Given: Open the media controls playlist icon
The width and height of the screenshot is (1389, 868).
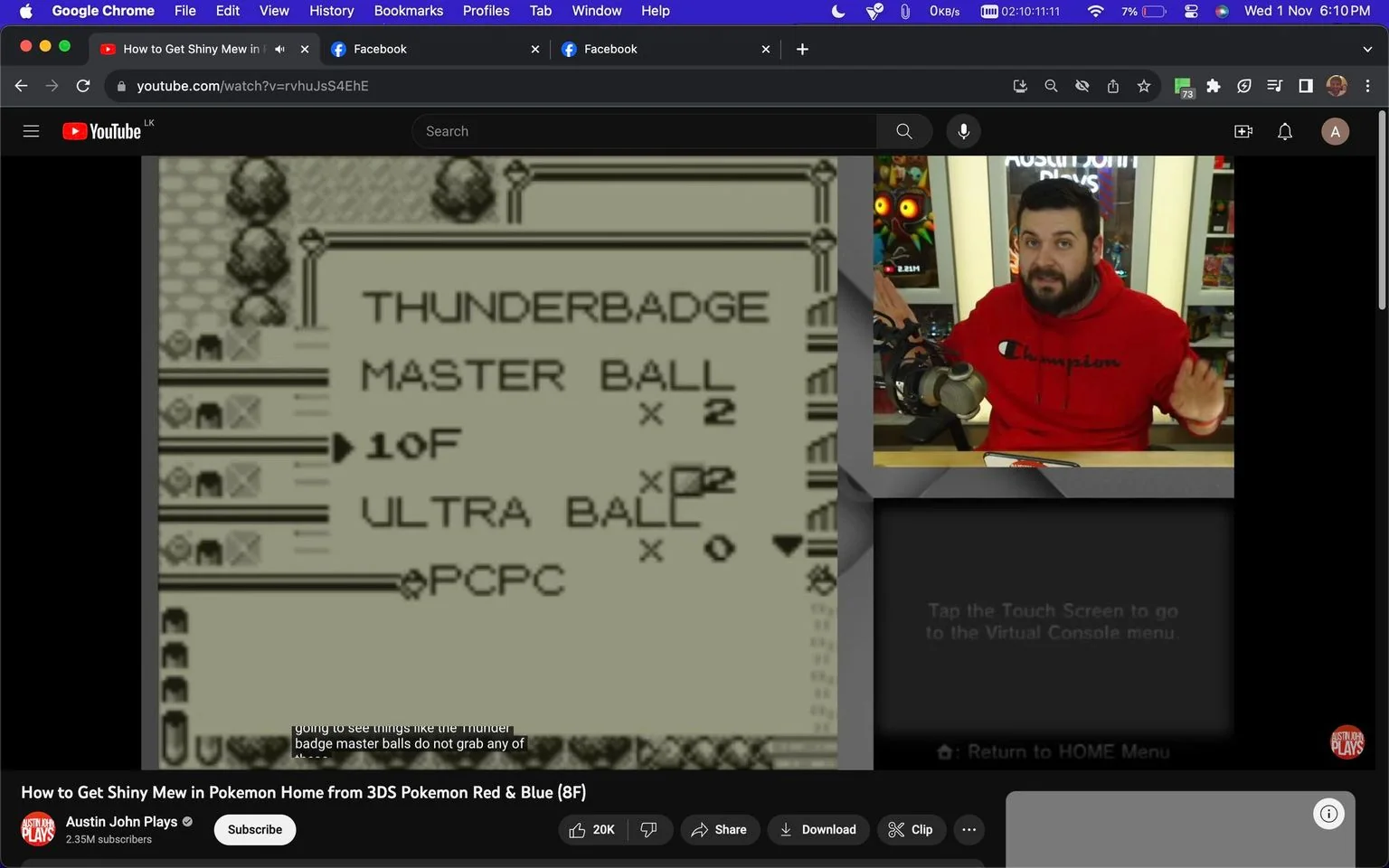Looking at the screenshot, I should pyautogui.click(x=1275, y=86).
